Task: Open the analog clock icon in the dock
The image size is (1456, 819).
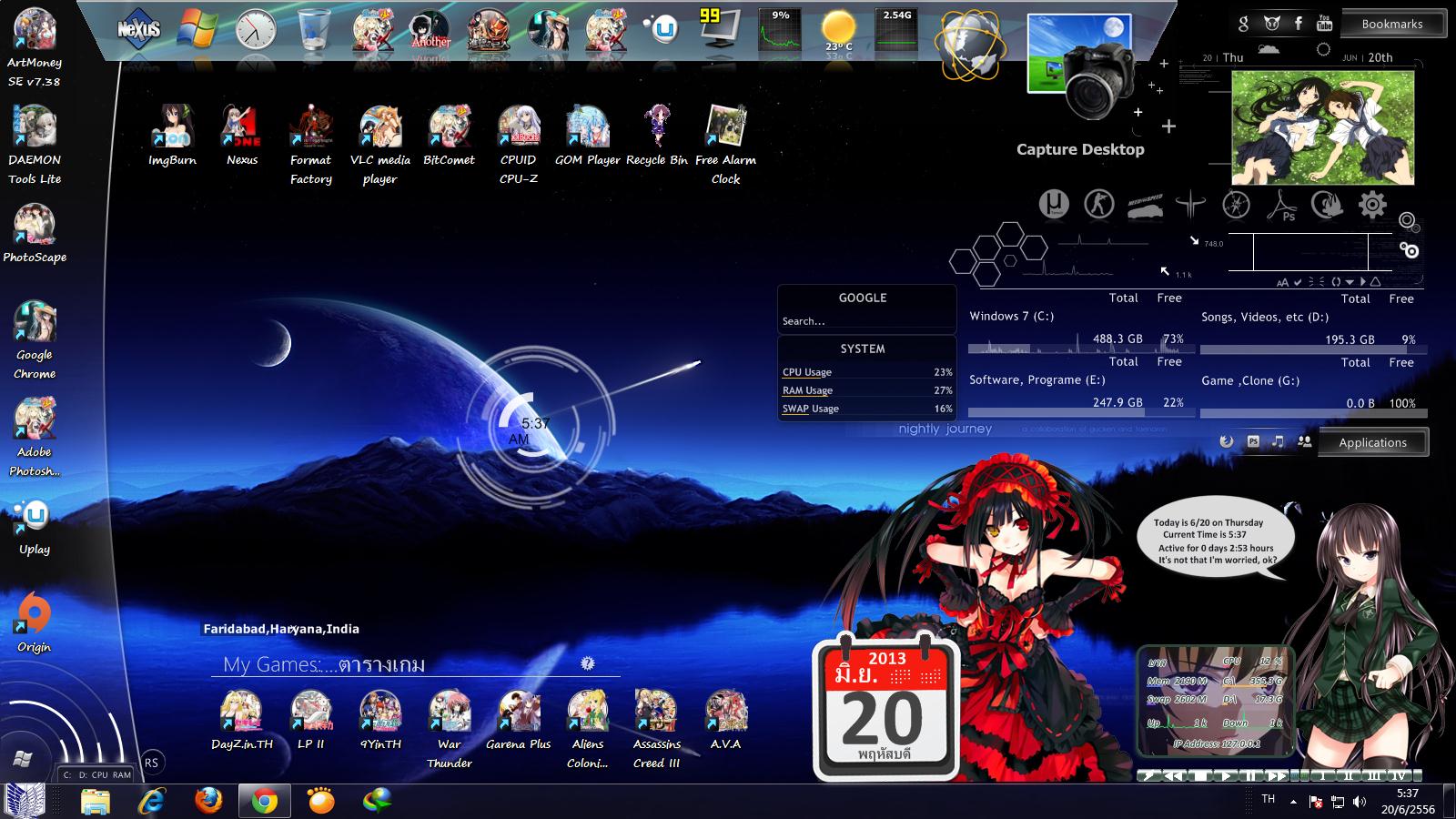Action: [255, 30]
